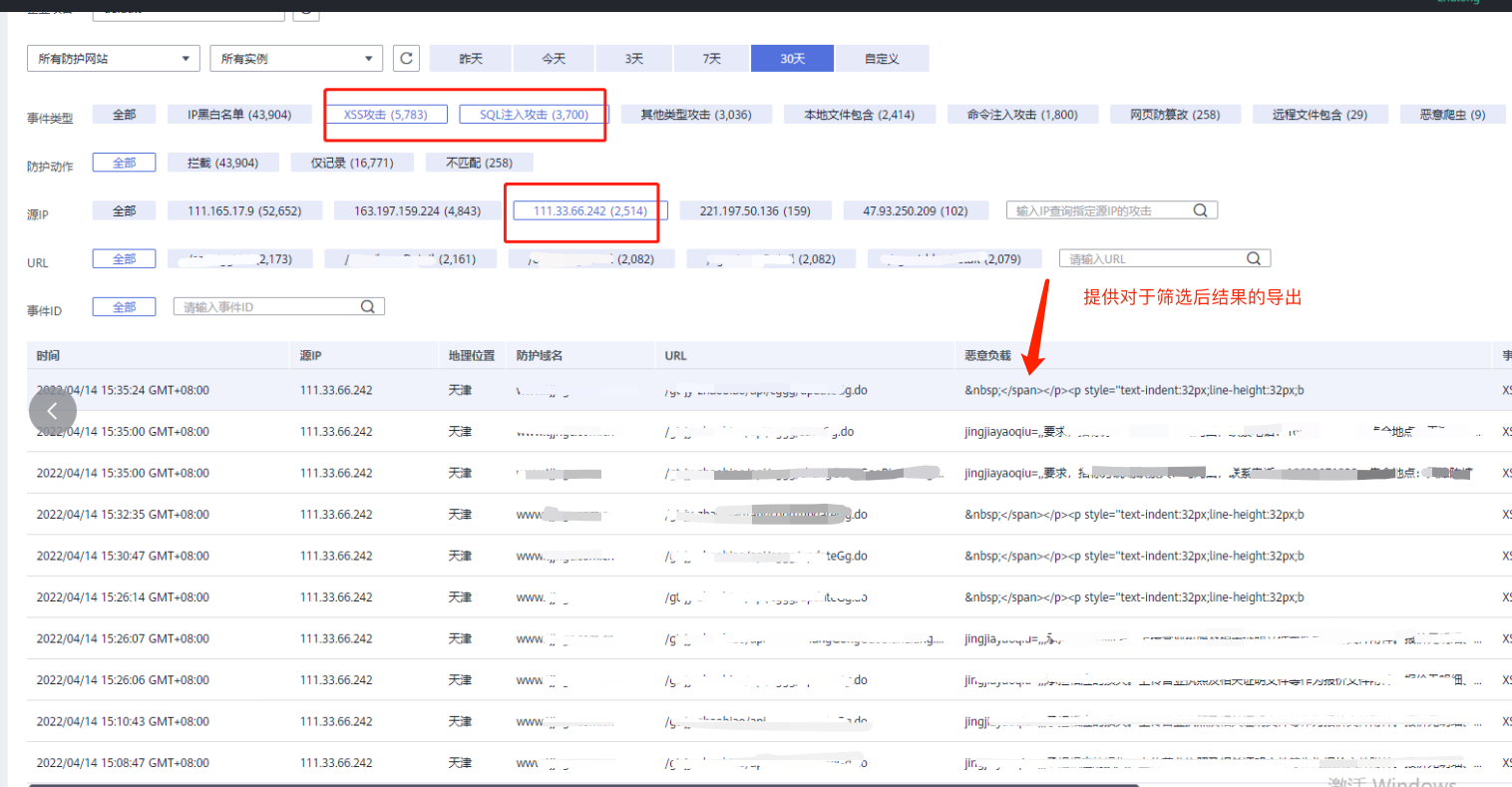The height and width of the screenshot is (787, 1512).
Task: Open the 所有防护网站 dropdown
Action: pos(113,58)
